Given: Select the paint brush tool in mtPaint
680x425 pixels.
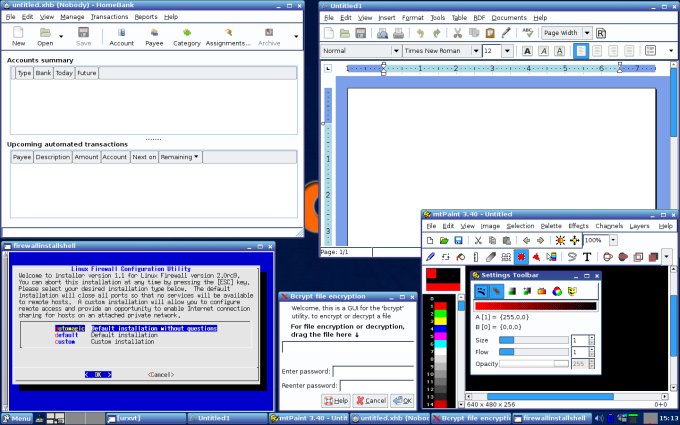Looking at the screenshot, I should click(x=430, y=257).
